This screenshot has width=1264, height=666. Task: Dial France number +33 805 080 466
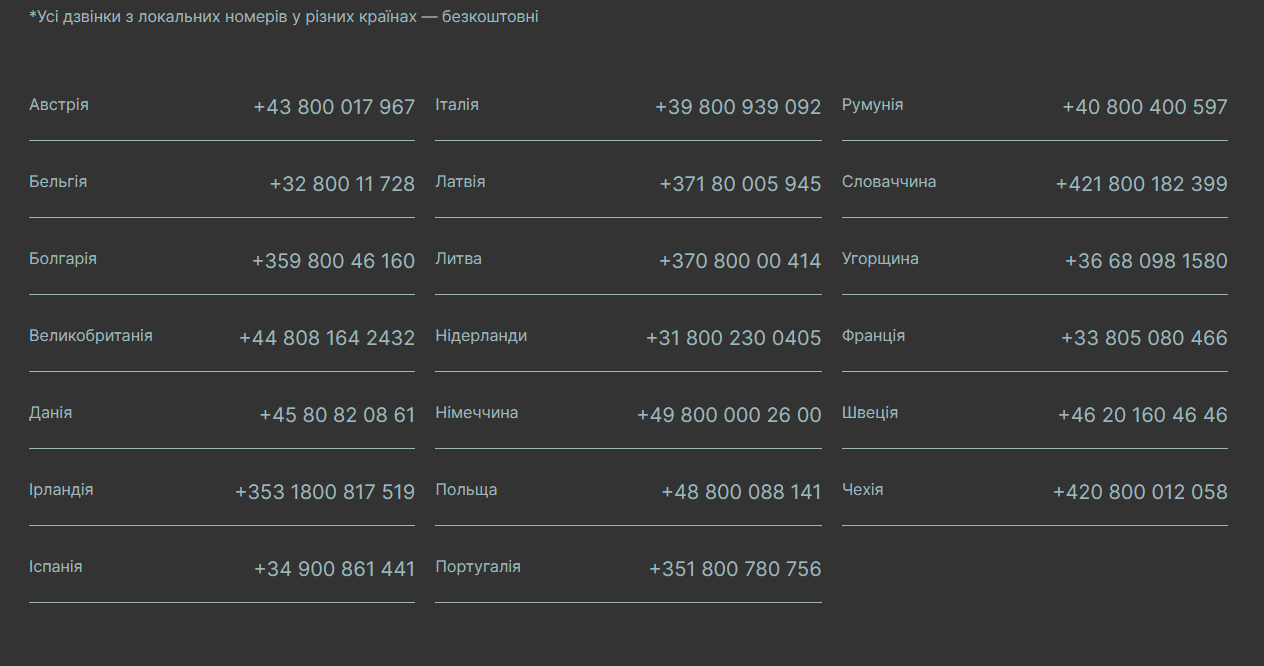pos(1144,338)
